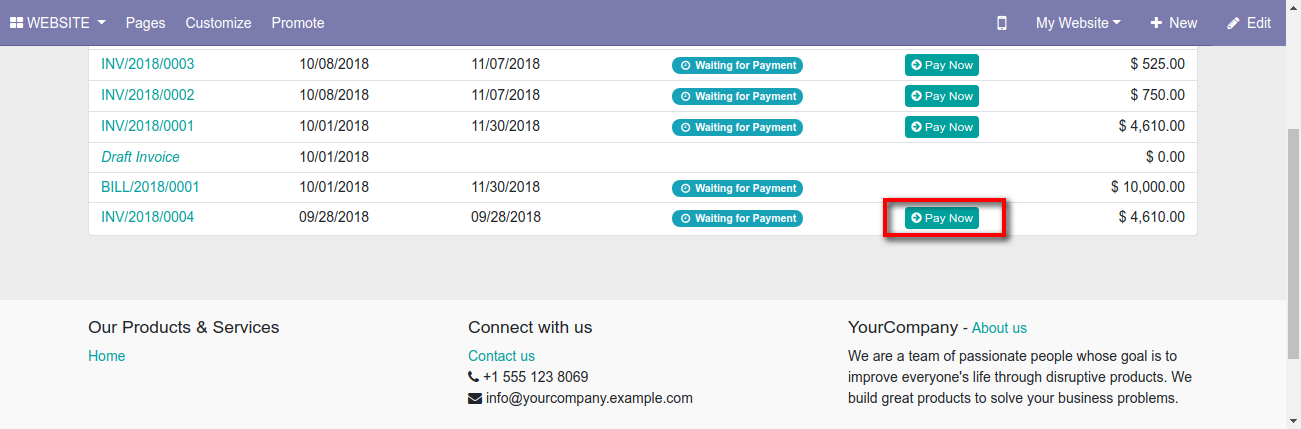The image size is (1301, 429).
Task: Click the plus icon beside New
Action: pyautogui.click(x=1156, y=23)
